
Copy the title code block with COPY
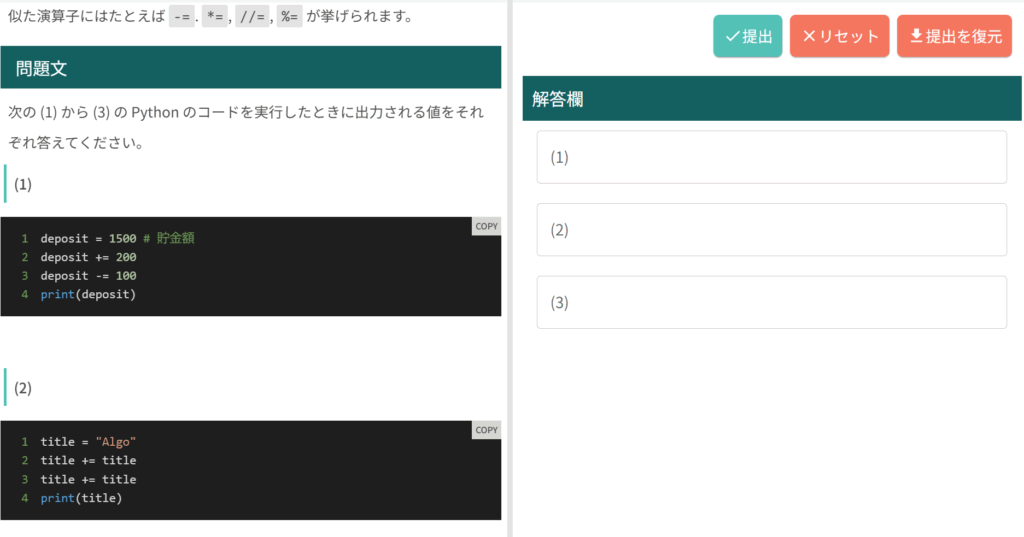[x=486, y=430]
